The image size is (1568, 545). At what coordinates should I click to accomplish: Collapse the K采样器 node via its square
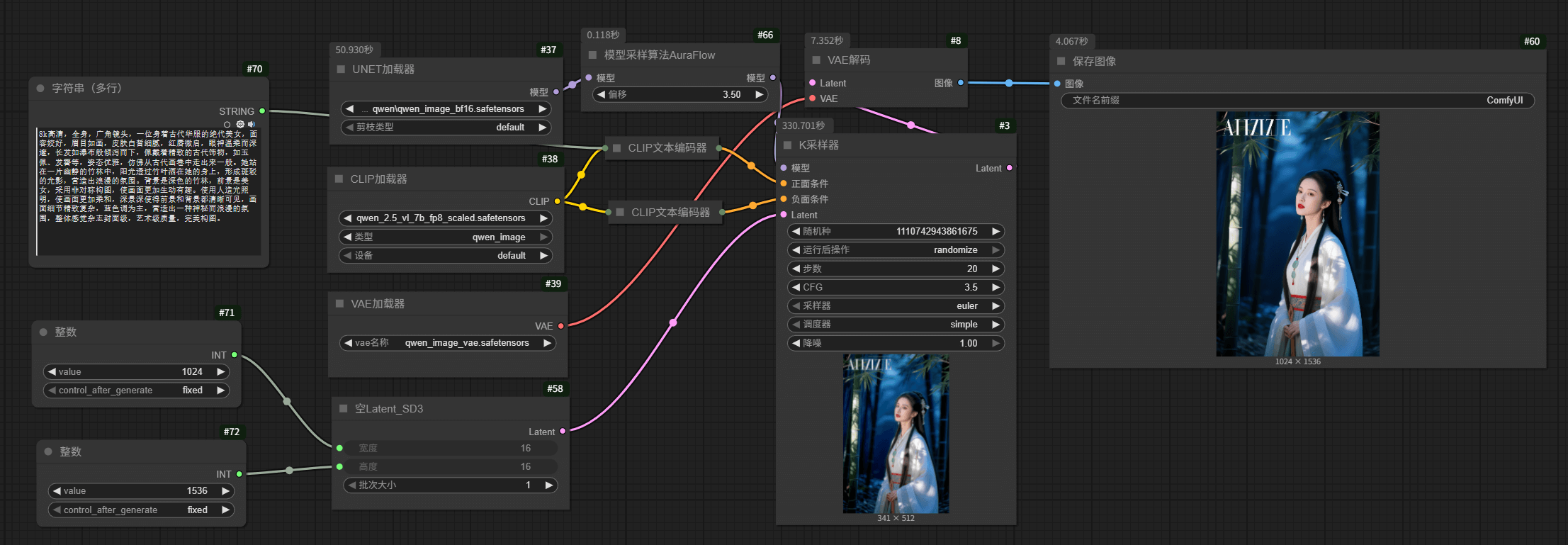click(787, 145)
